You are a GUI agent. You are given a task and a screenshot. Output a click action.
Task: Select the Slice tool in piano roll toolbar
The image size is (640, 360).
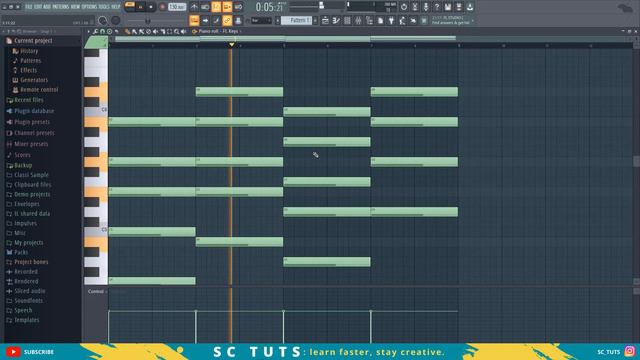click(x=163, y=31)
